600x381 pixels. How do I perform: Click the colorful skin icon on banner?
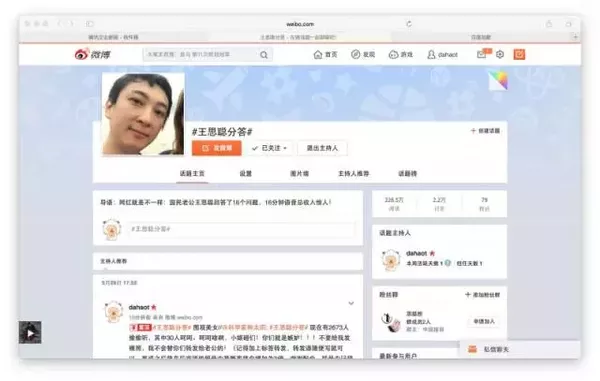[498, 80]
